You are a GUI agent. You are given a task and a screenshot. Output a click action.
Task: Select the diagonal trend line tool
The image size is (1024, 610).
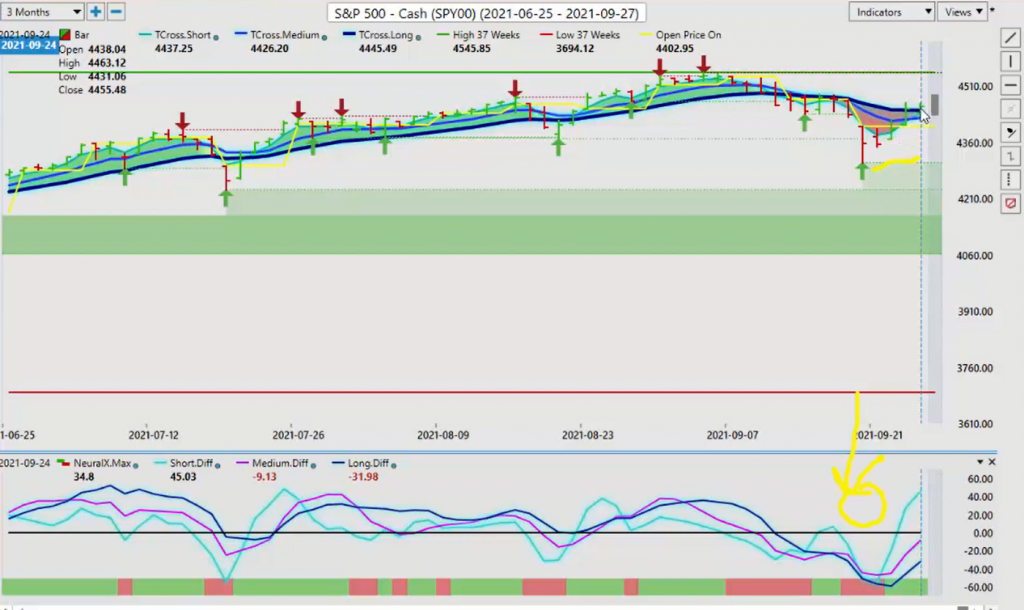pos(1010,38)
